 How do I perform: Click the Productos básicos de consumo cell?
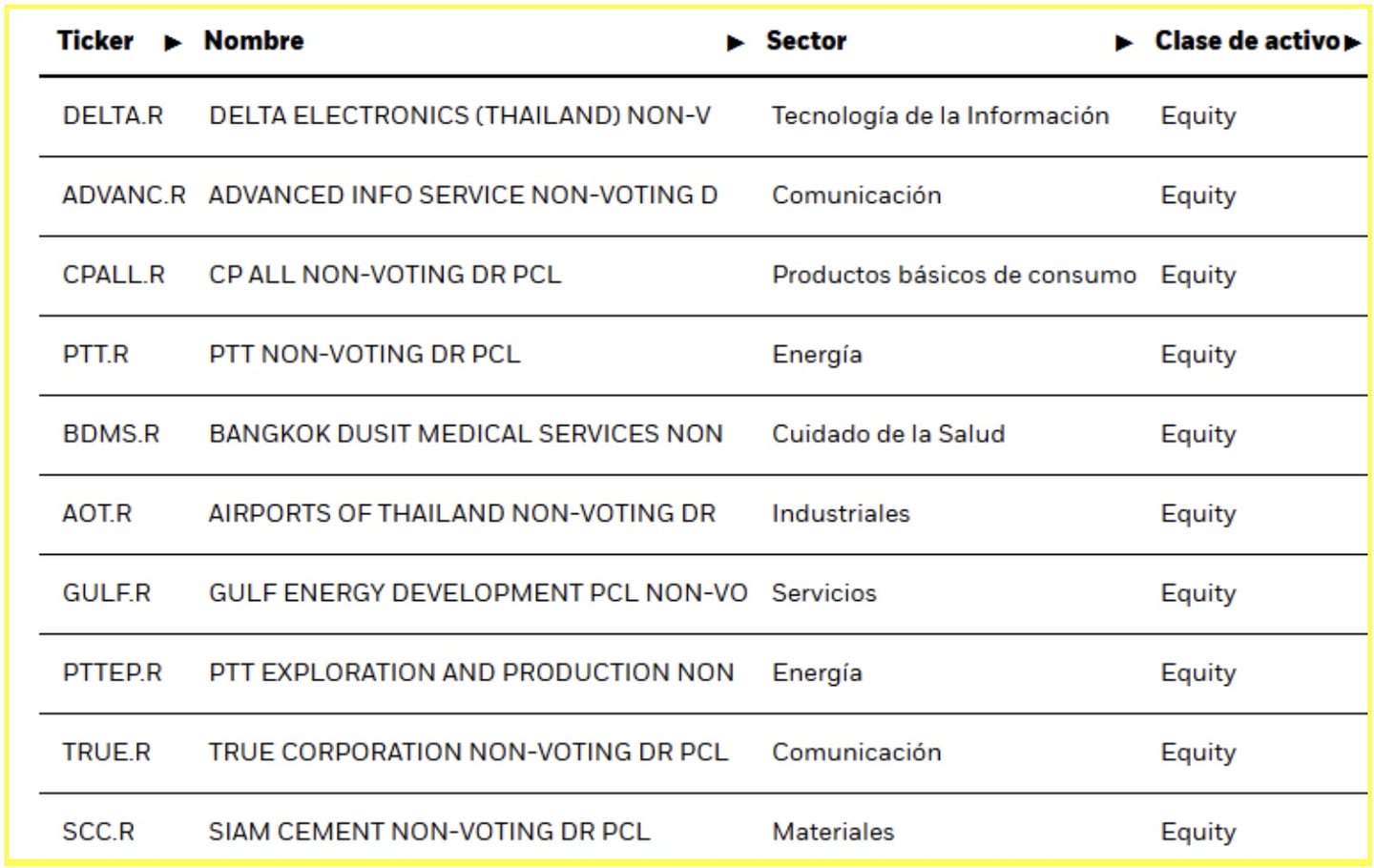click(953, 275)
